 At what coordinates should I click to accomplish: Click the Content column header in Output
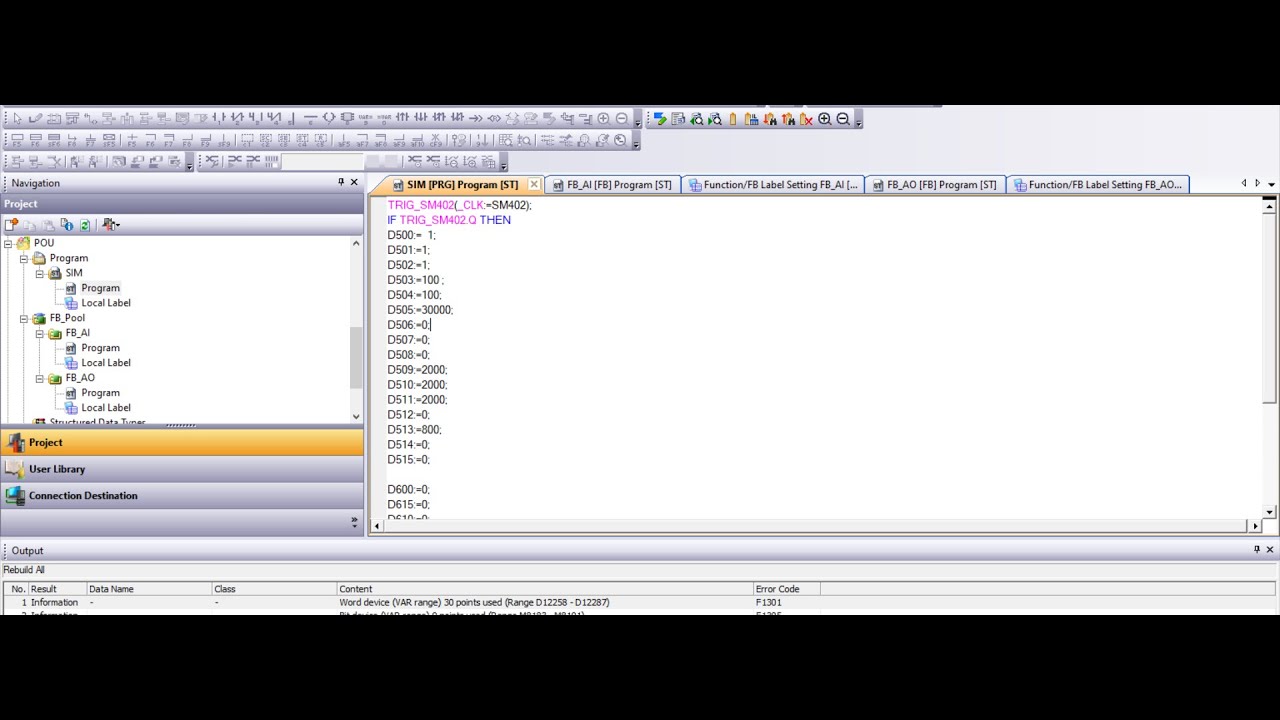[545, 589]
